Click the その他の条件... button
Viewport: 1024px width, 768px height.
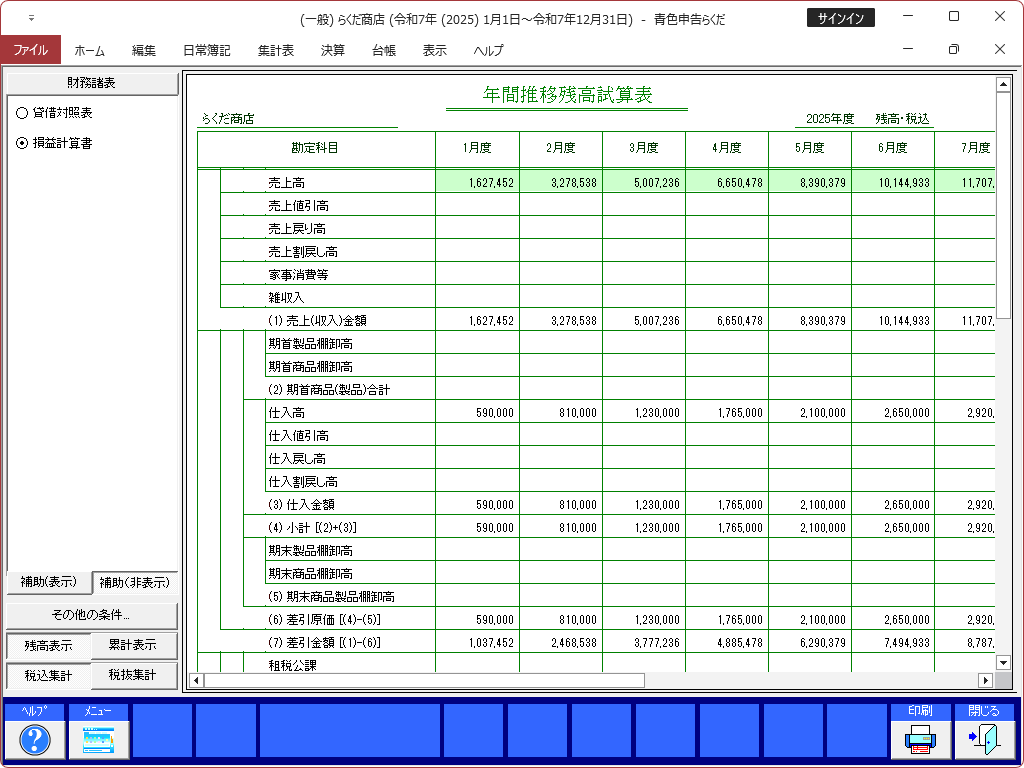pyautogui.click(x=91, y=615)
